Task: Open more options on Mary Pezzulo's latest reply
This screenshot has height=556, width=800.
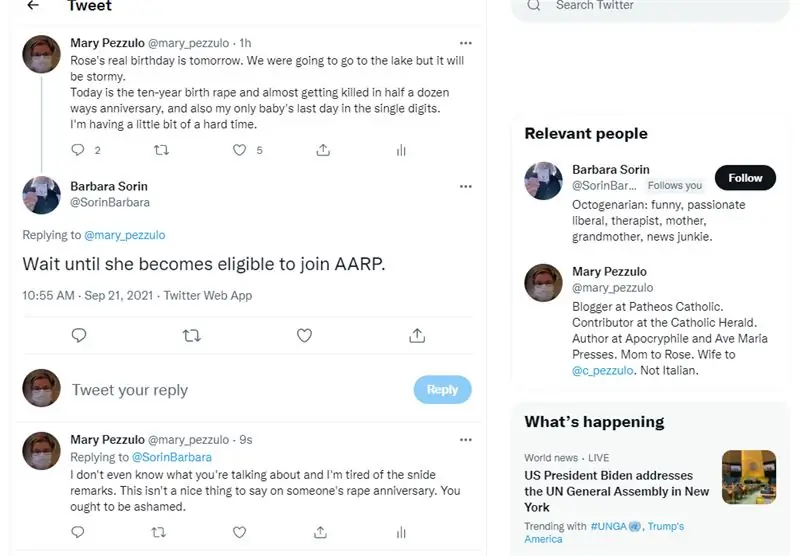Action: coord(465,440)
